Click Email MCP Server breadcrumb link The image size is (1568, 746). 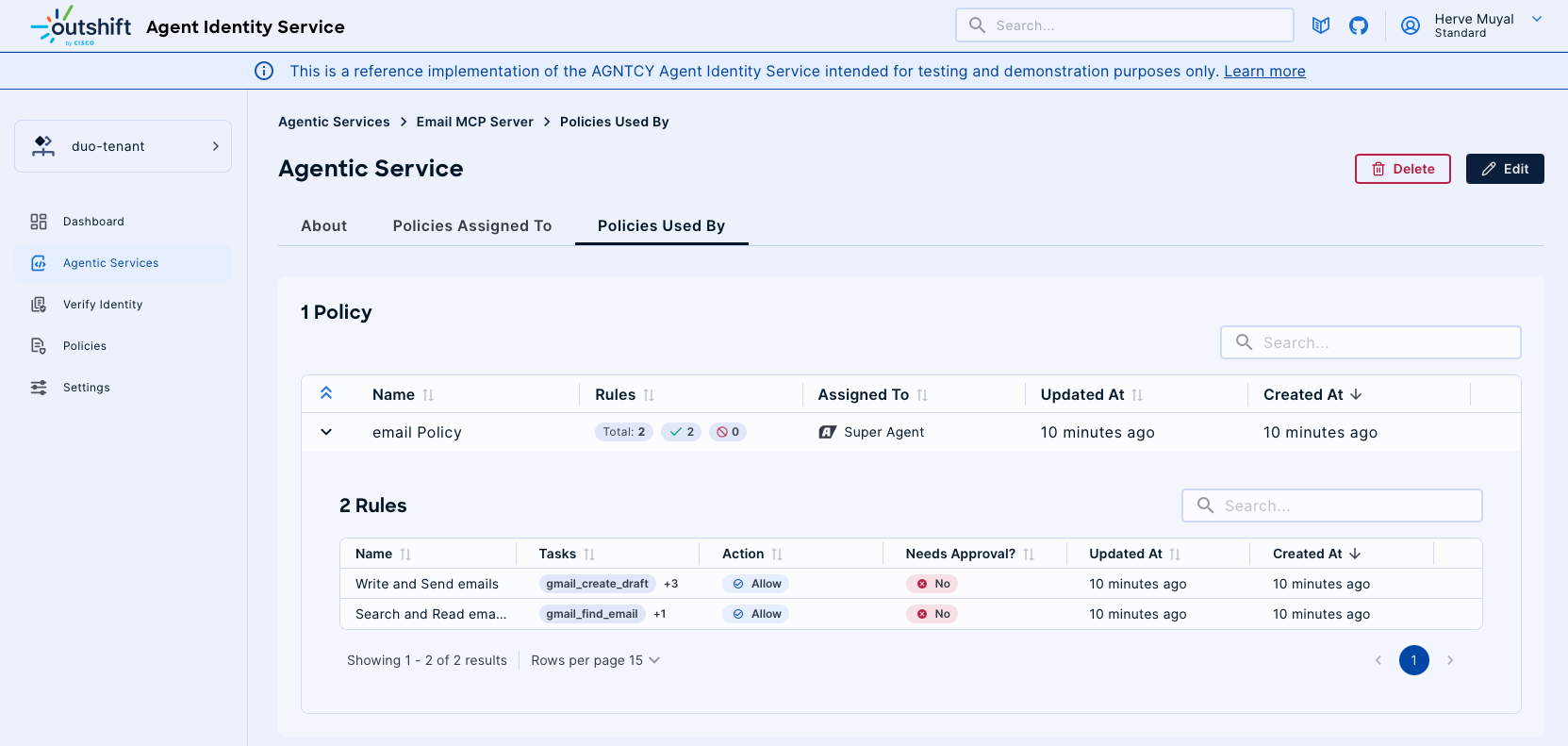475,122
